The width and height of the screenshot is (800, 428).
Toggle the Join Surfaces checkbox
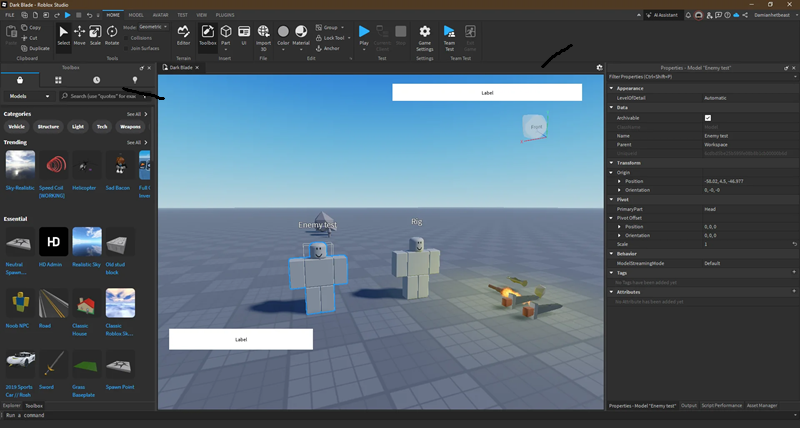point(126,48)
